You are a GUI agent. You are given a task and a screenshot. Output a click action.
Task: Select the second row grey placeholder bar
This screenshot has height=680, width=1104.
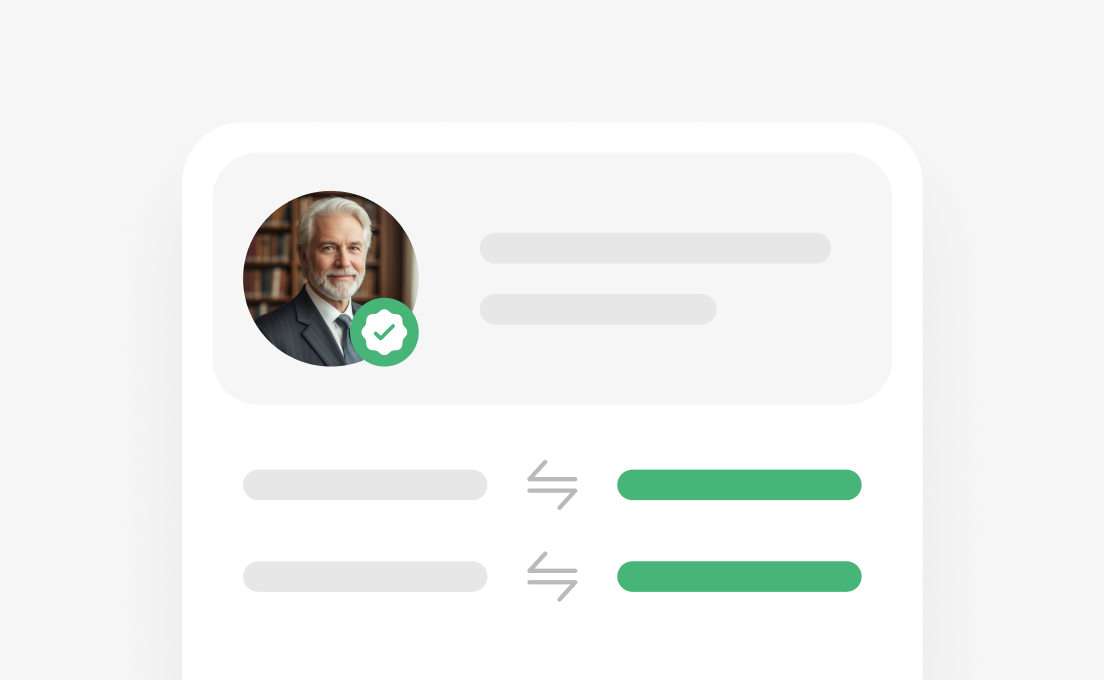coord(365,577)
